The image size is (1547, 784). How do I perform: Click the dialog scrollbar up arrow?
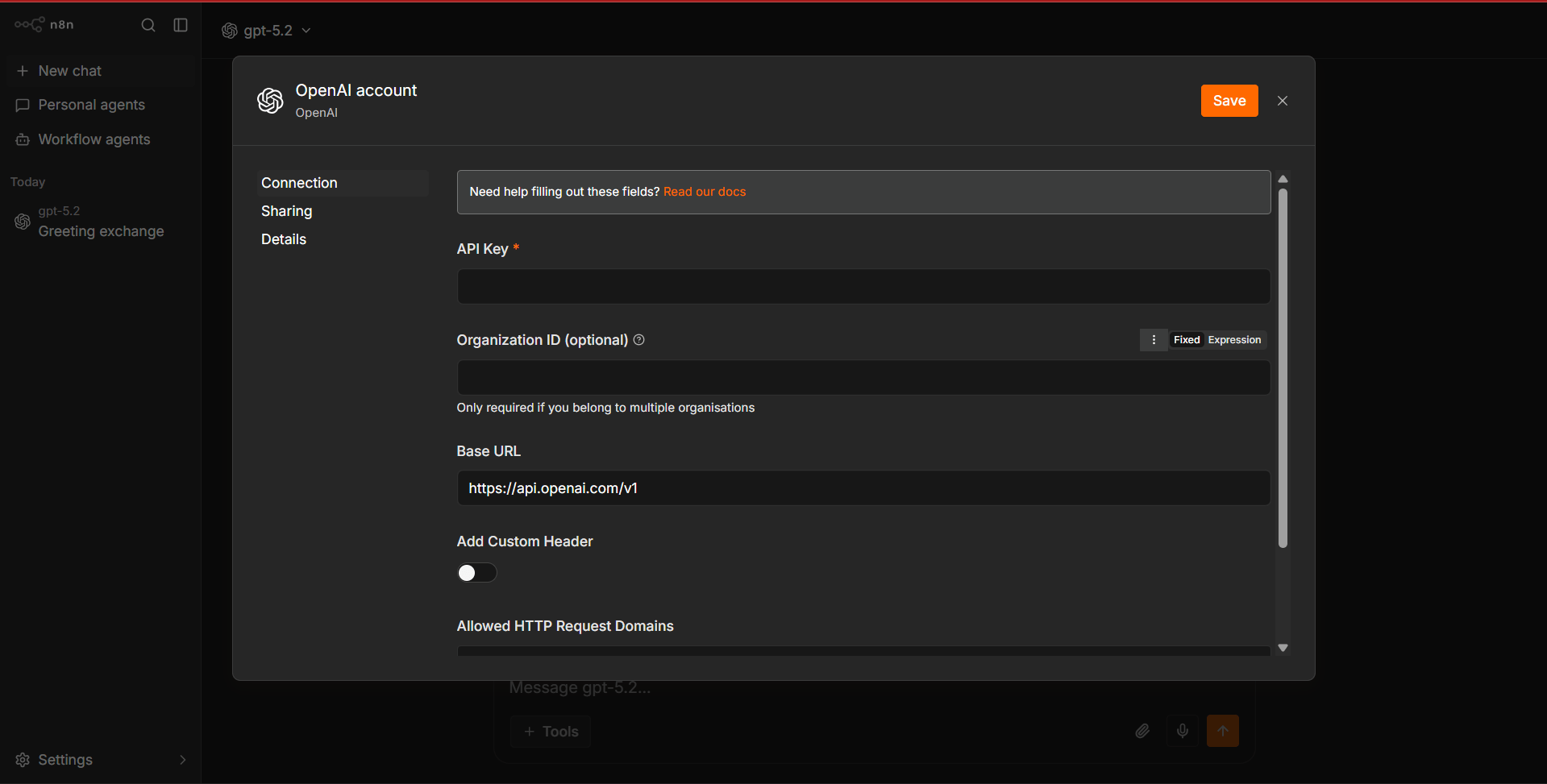tap(1283, 179)
